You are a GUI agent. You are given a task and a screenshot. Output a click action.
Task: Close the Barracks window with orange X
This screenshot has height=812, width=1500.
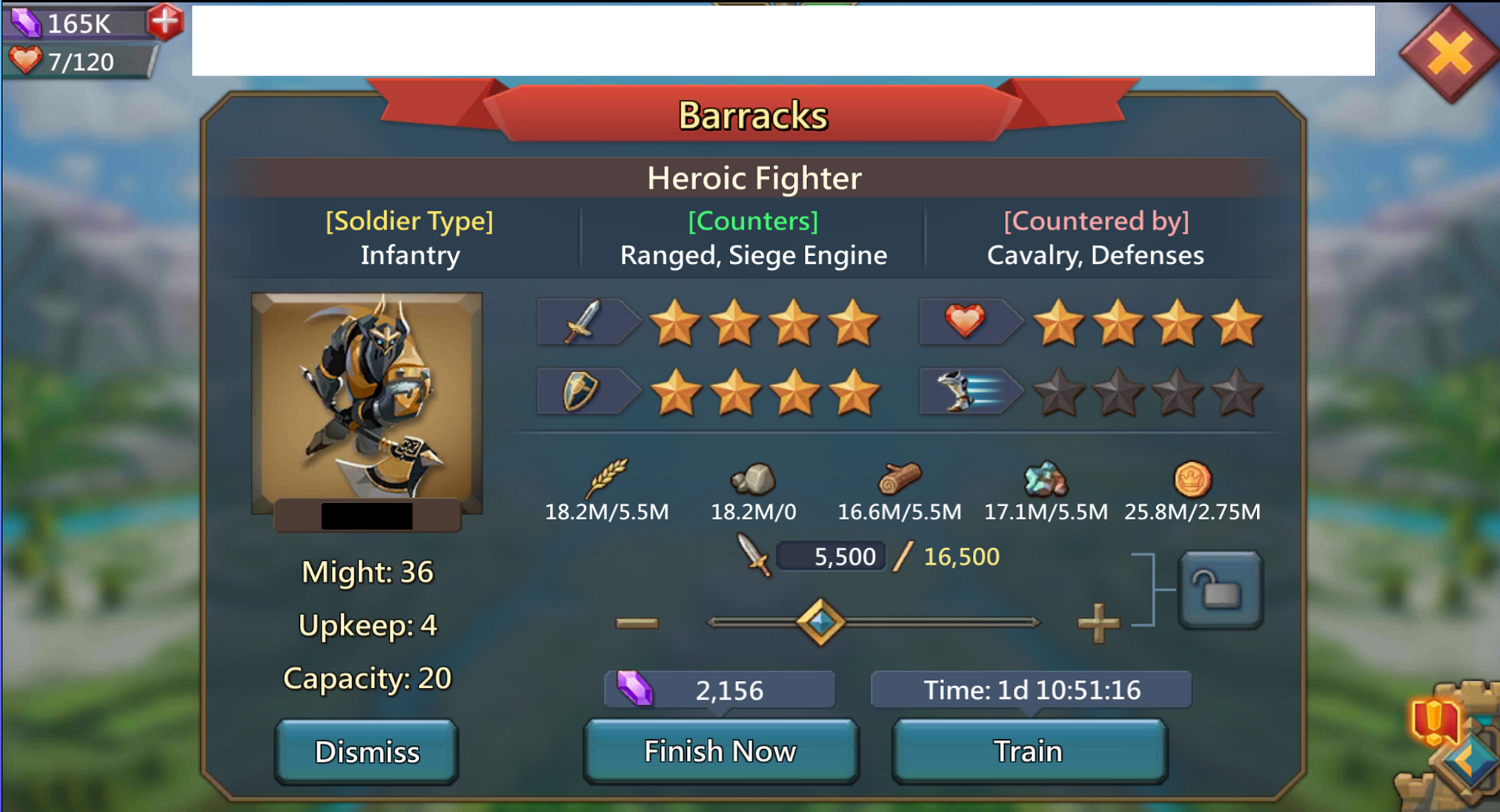click(x=1449, y=53)
